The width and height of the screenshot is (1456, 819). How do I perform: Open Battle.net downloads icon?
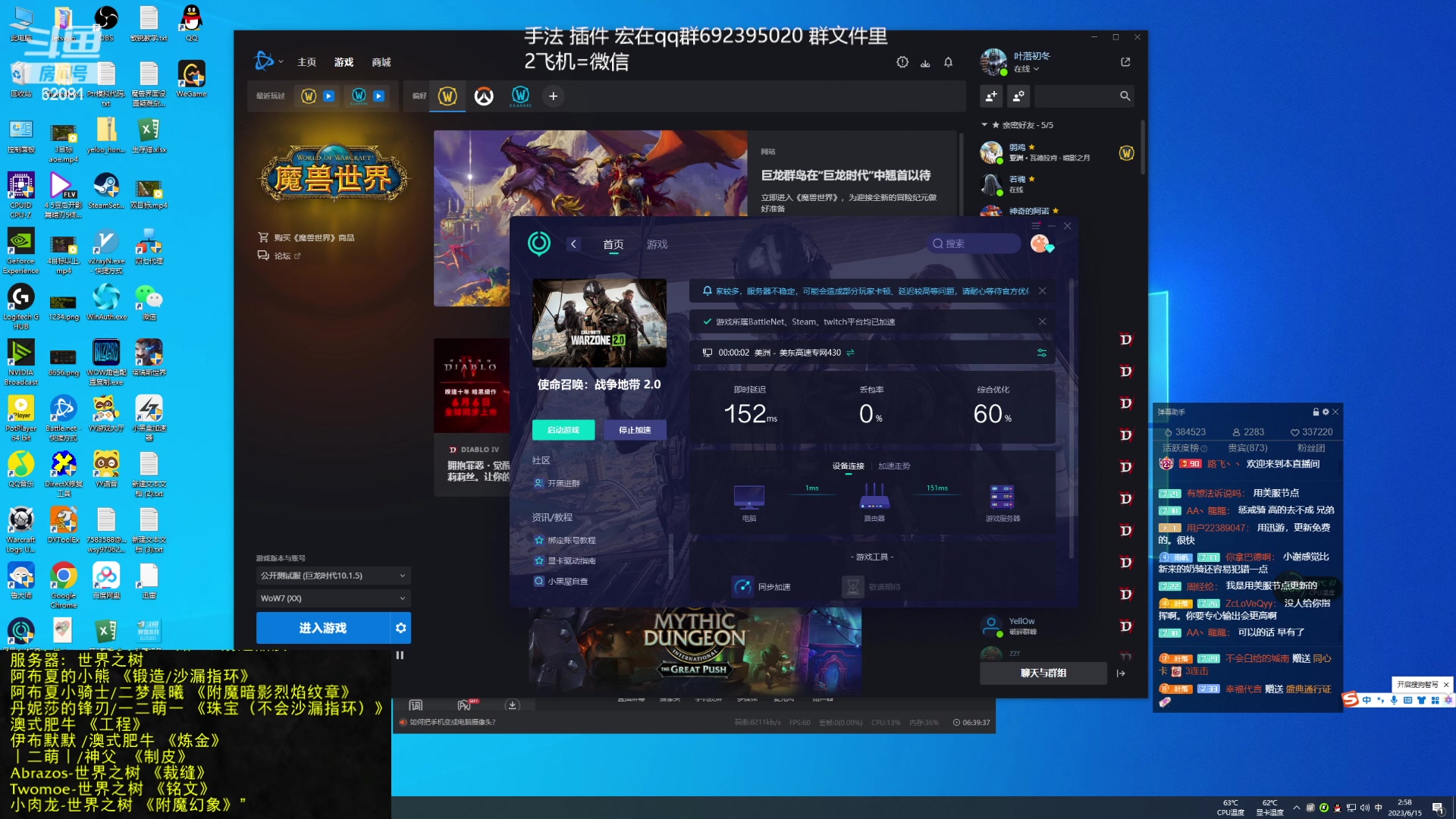(925, 63)
